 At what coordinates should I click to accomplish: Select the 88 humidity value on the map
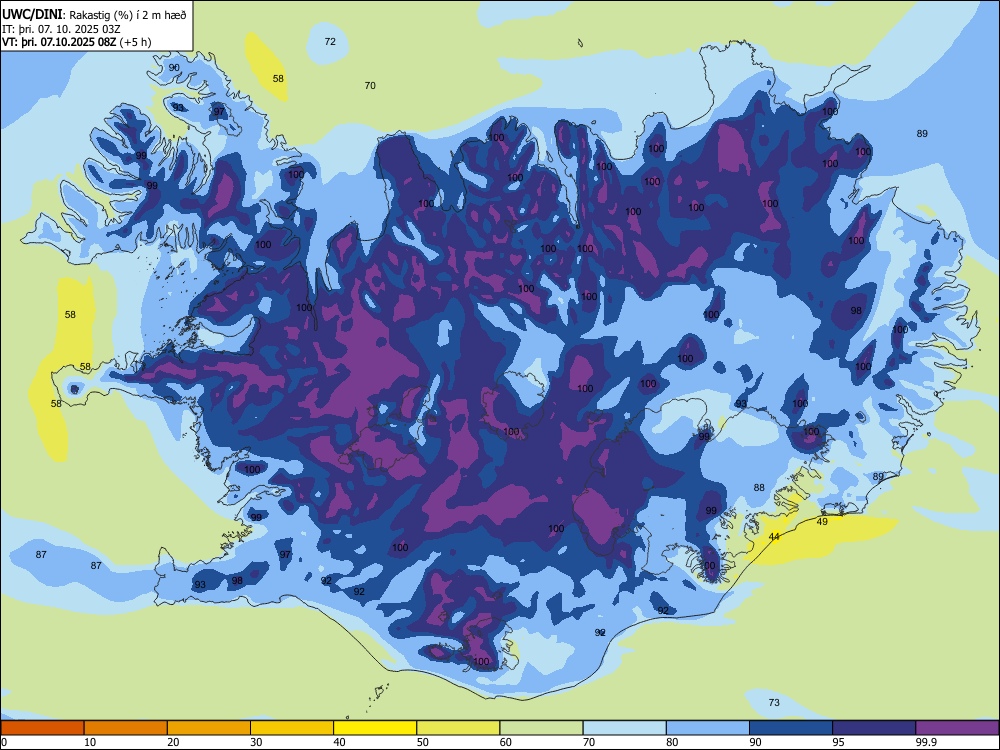tap(758, 487)
